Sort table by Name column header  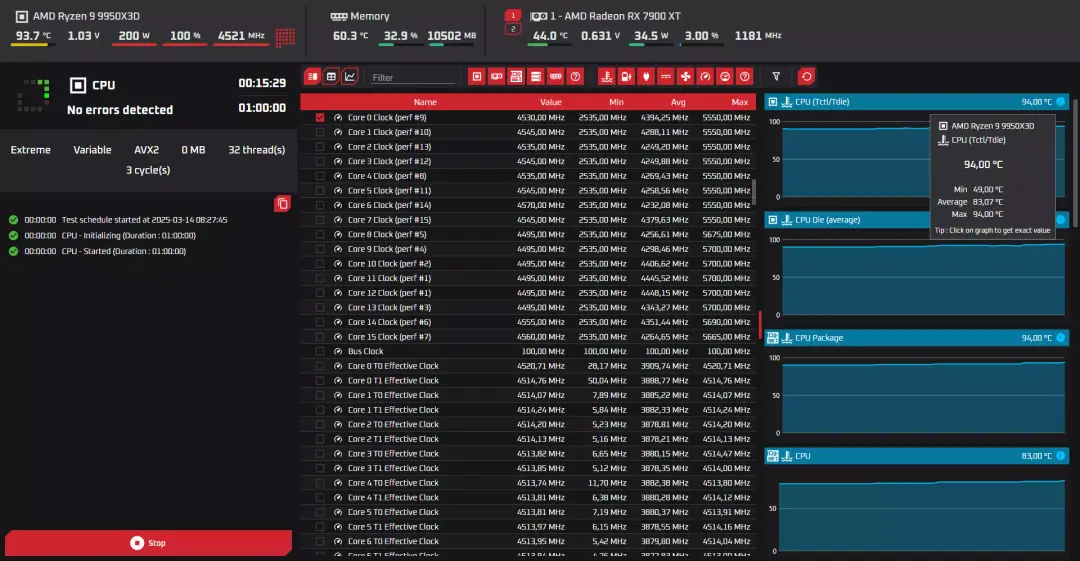[425, 102]
